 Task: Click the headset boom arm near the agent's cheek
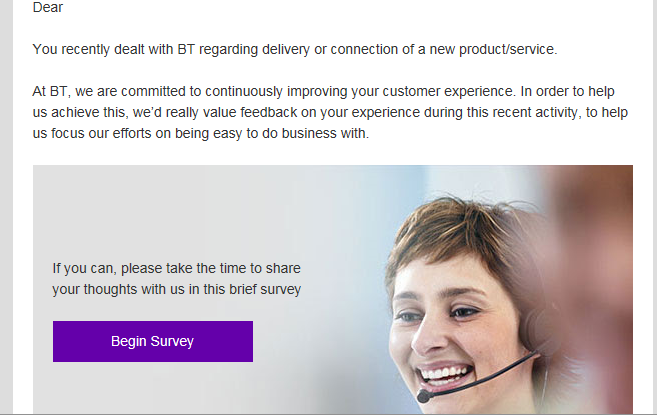tap(500, 371)
